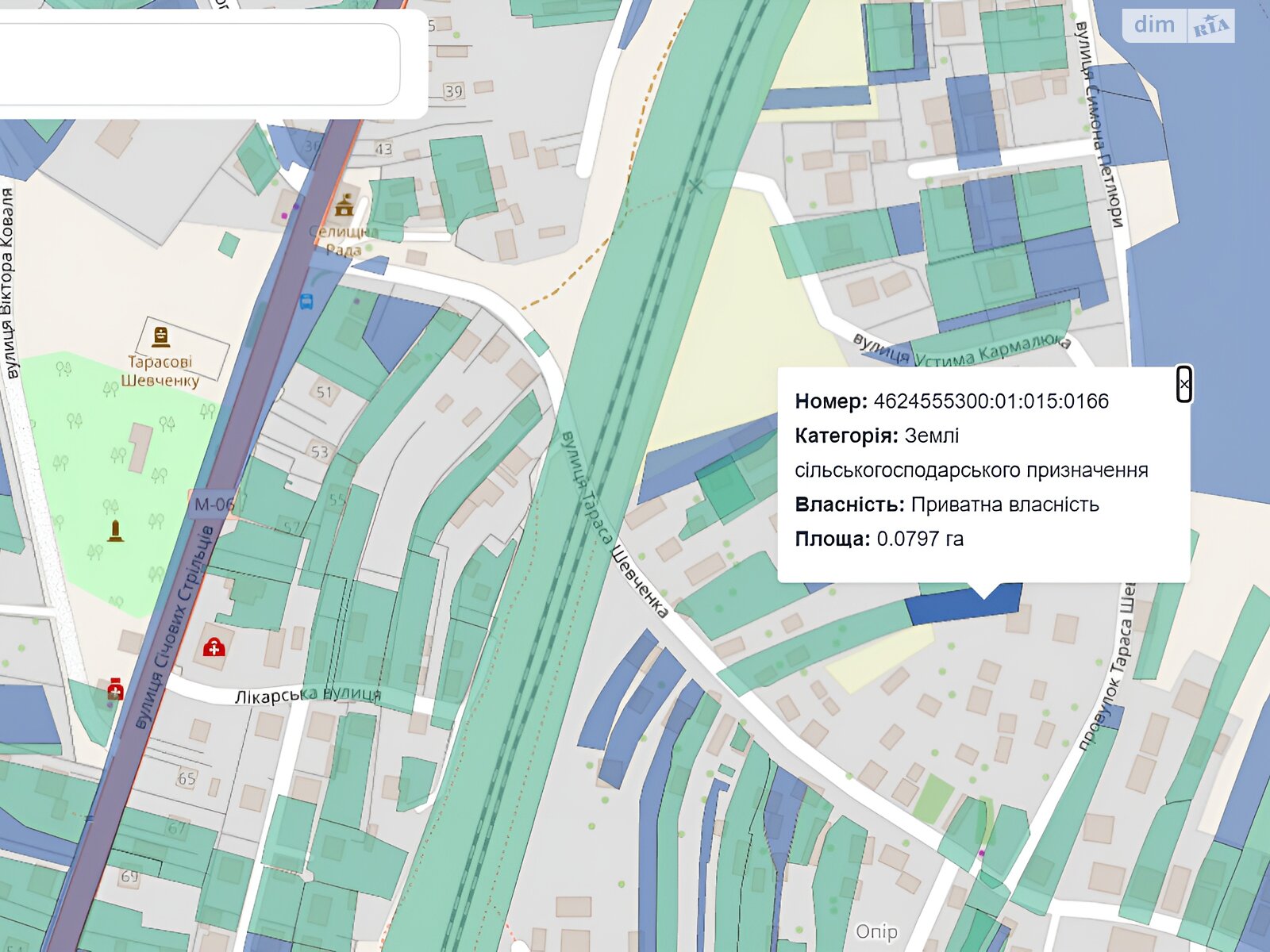Close the parcel info popup

1183,385
